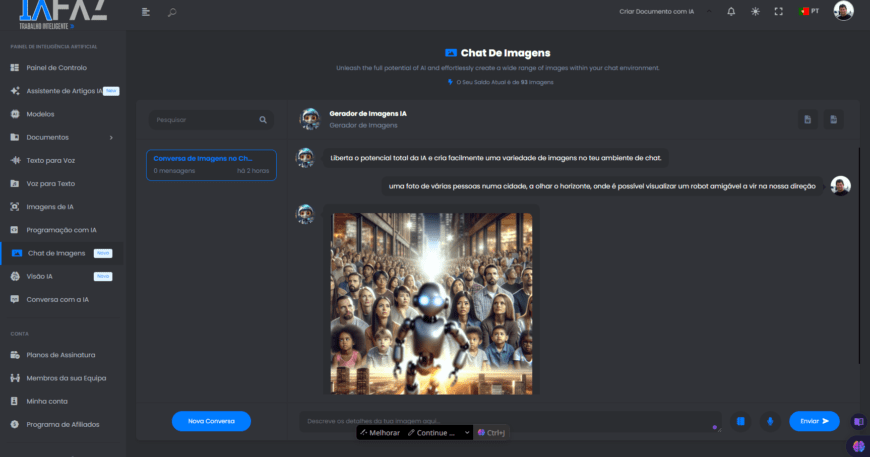
Task: Go to Visão IA in the sidebar
Action: (x=40, y=276)
